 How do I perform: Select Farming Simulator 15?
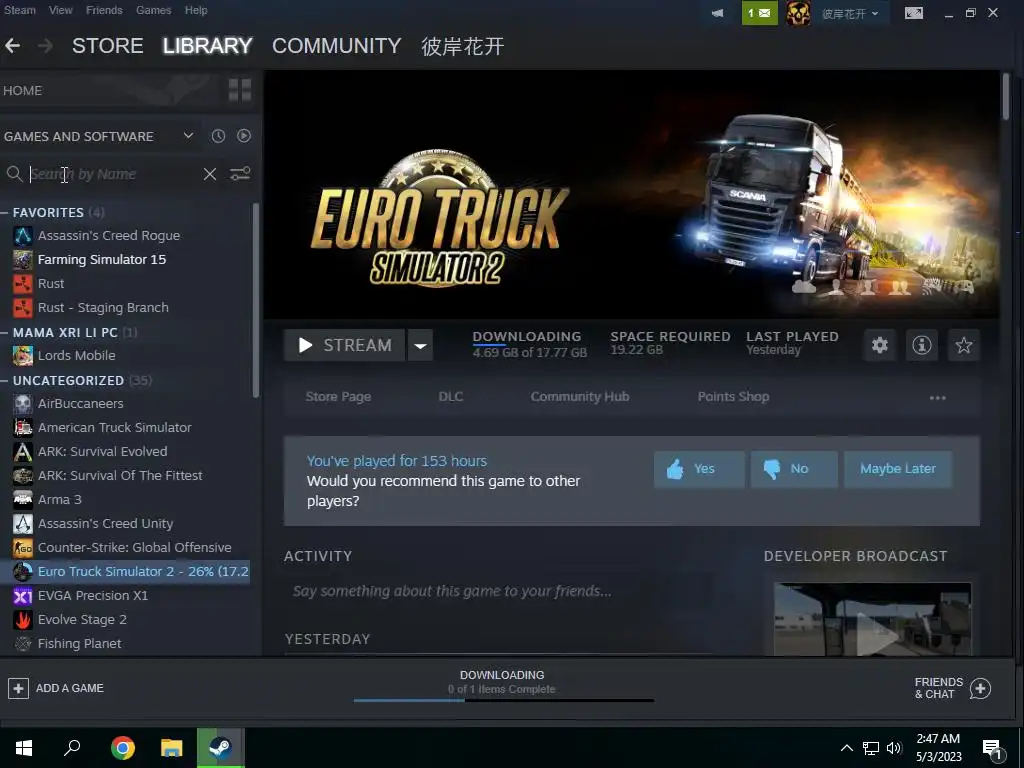point(102,259)
